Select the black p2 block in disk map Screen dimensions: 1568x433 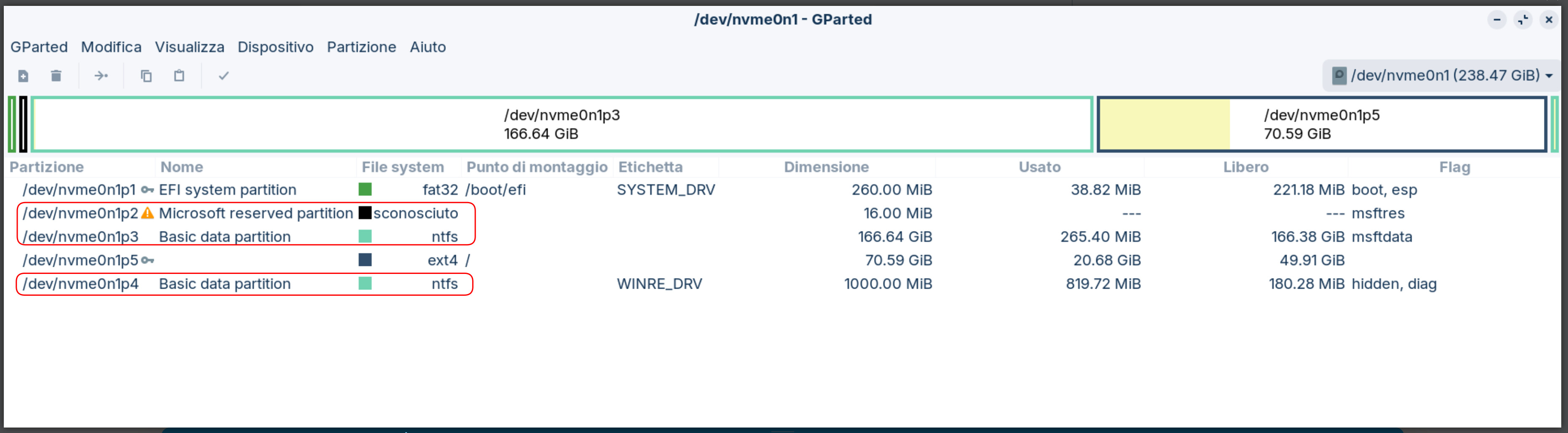coord(23,124)
